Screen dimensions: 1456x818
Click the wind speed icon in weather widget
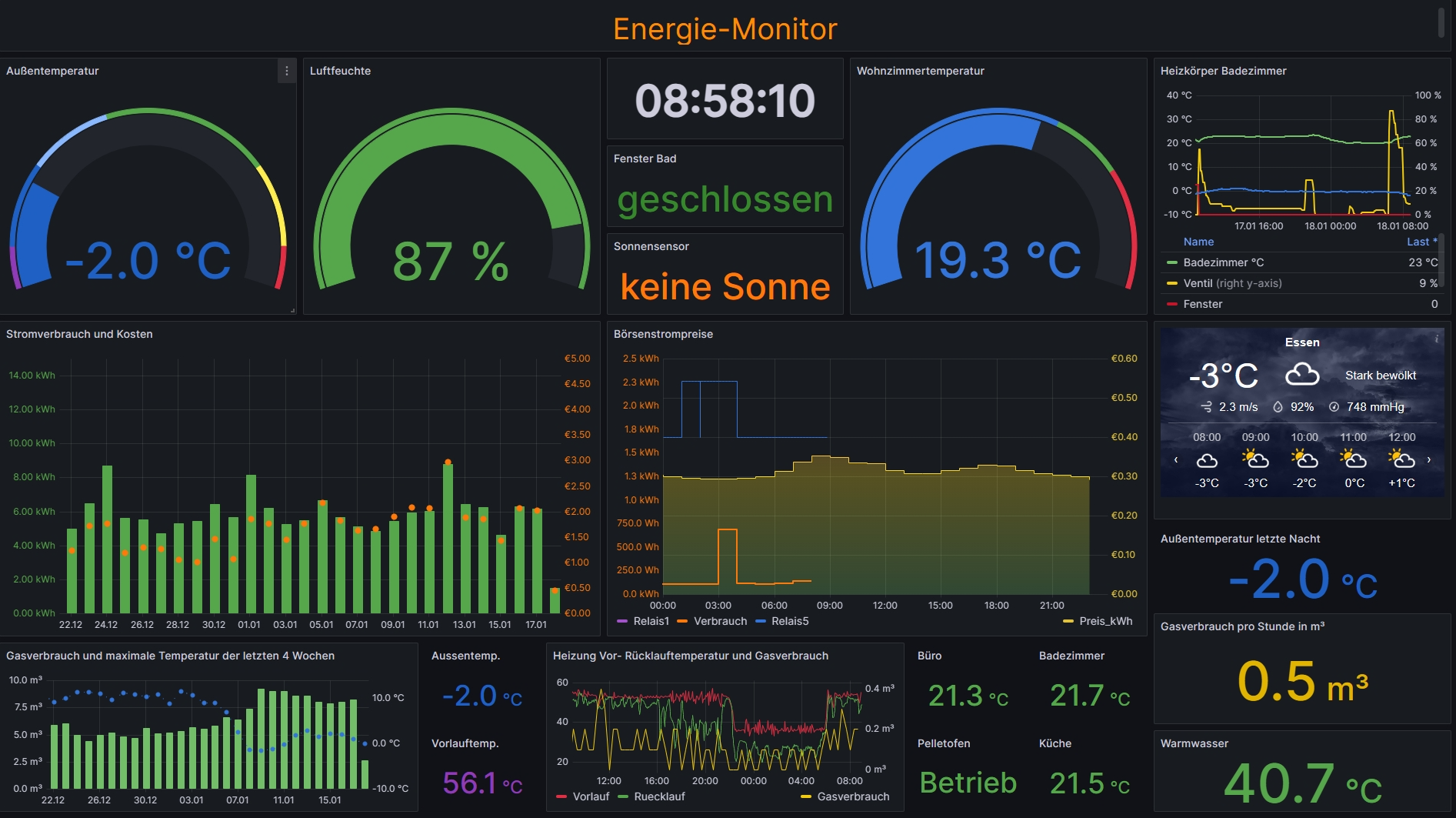click(1206, 407)
